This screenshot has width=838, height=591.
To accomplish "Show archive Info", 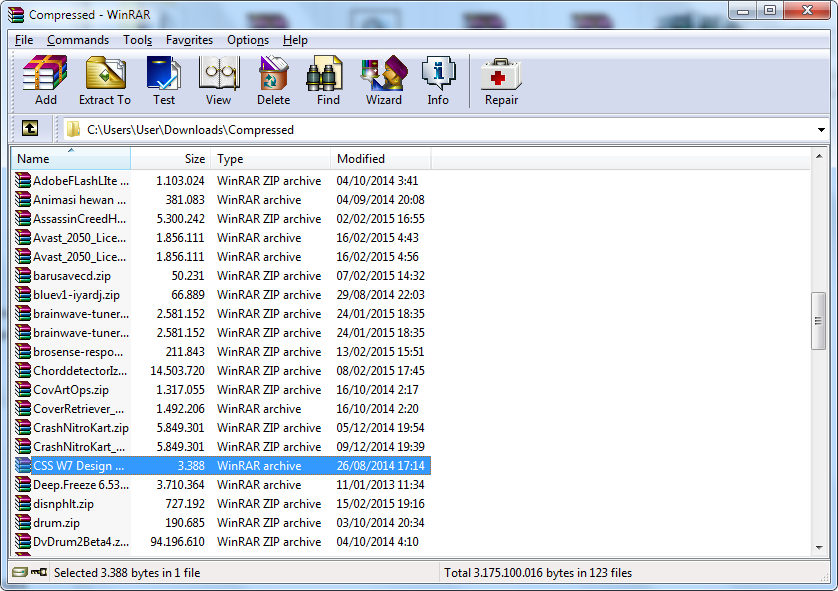I will [x=438, y=80].
